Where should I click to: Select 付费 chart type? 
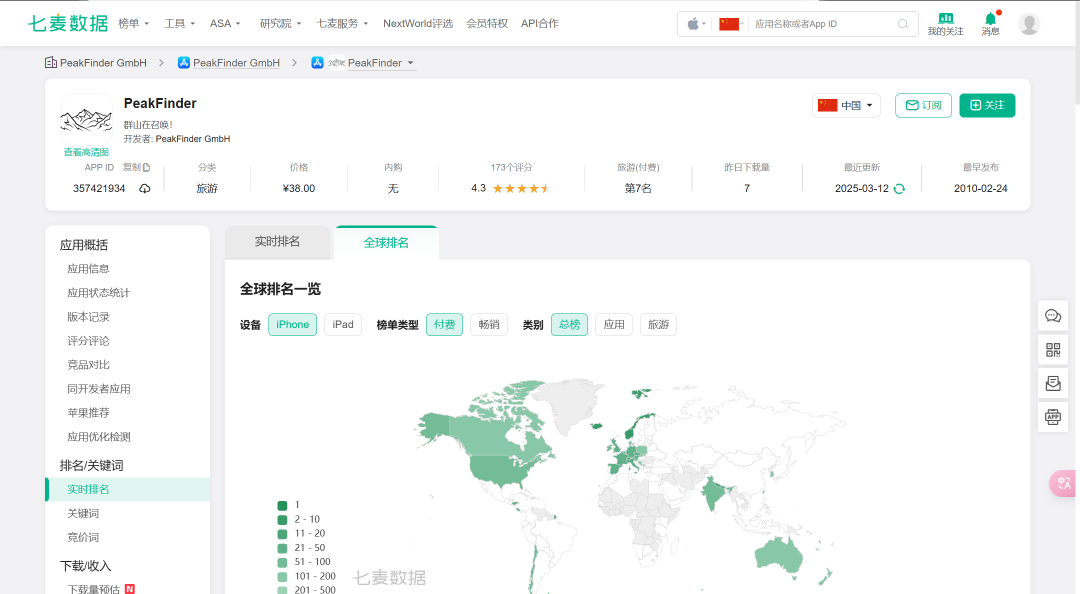(444, 325)
